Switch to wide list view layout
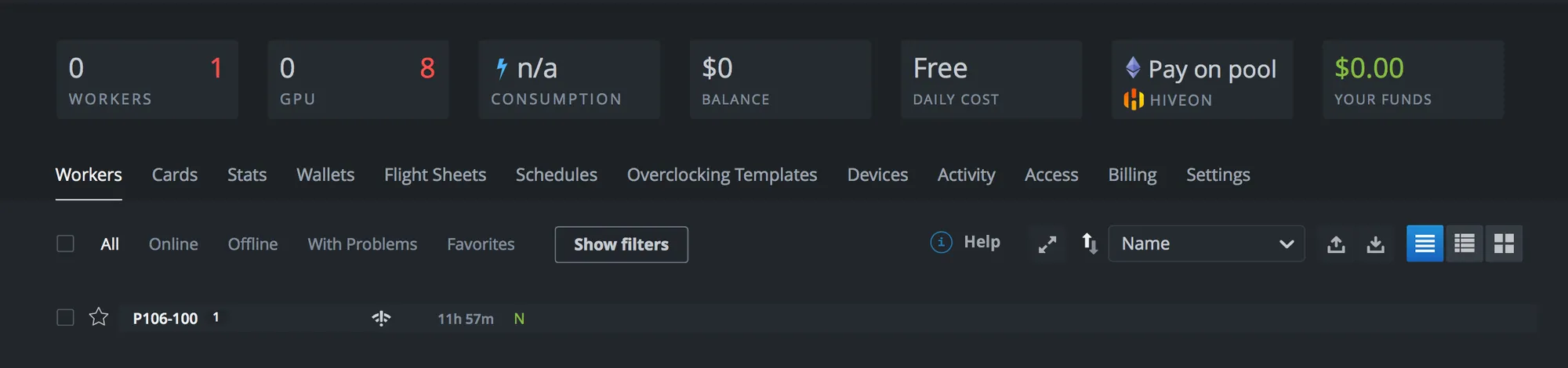 coord(1425,244)
